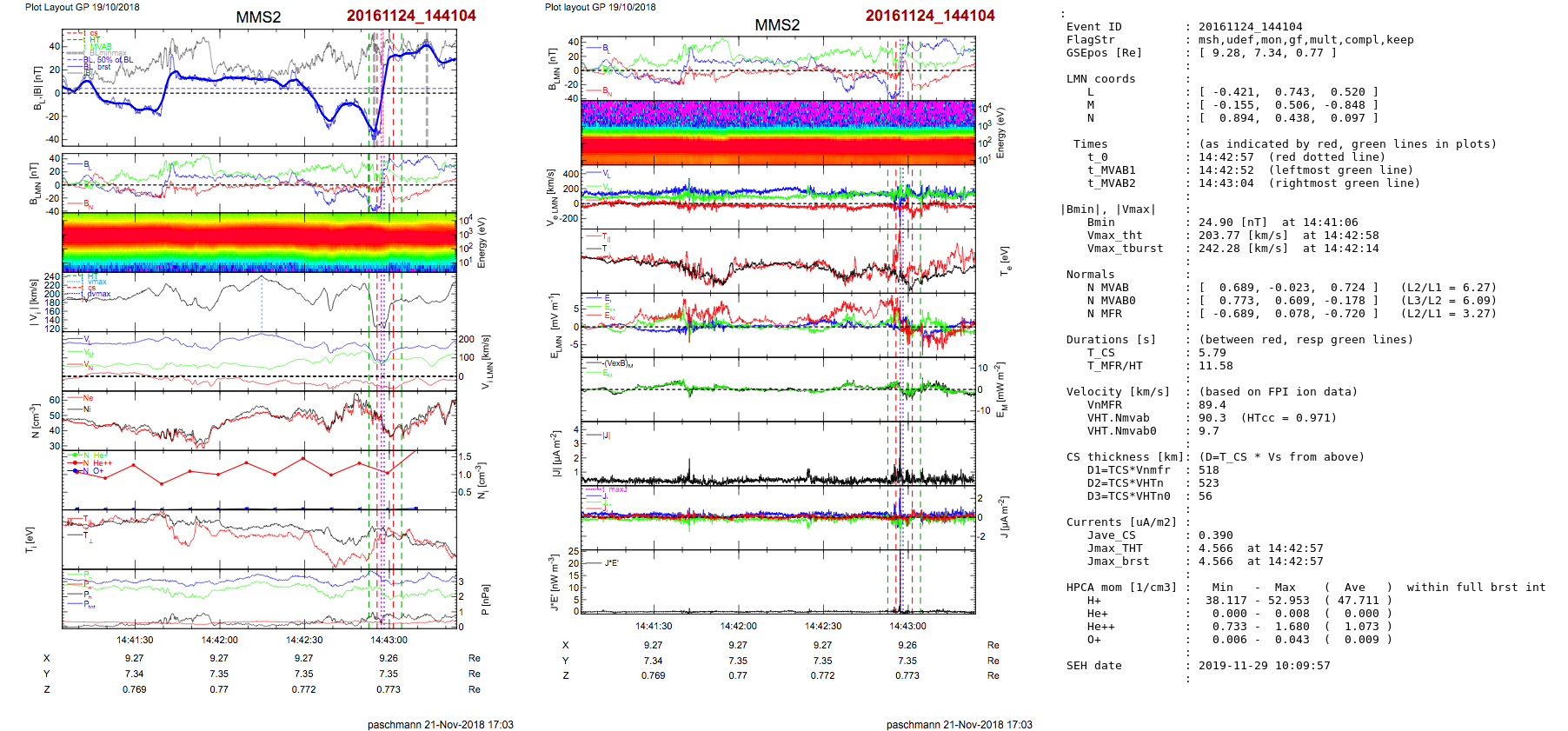Click the red event ID title above the right plot
The height and width of the screenshot is (731, 1568).
929,16
